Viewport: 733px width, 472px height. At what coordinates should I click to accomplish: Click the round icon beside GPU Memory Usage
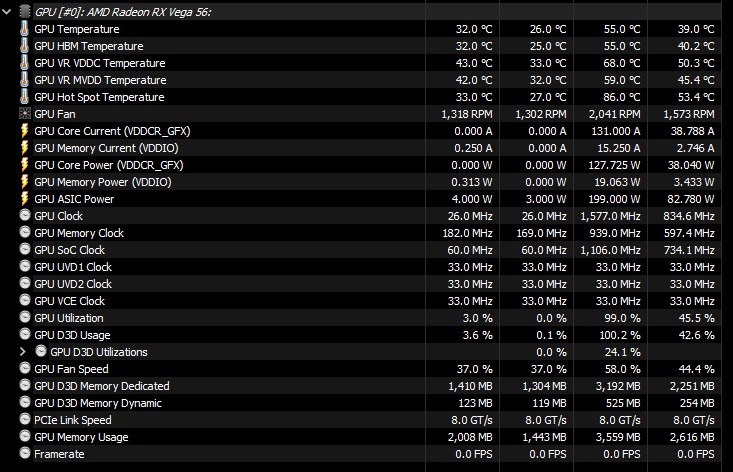coord(25,436)
